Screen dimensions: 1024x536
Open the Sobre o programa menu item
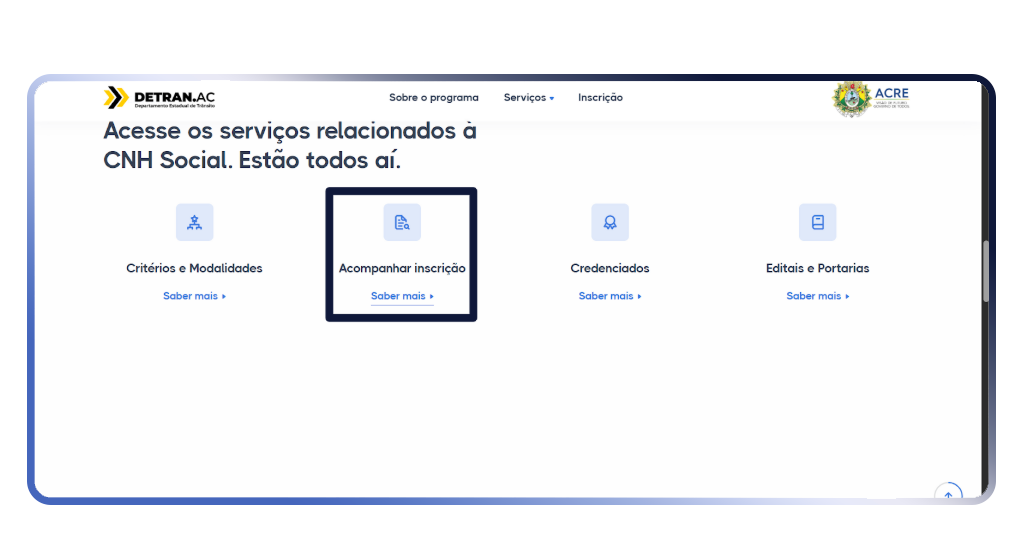pos(434,97)
